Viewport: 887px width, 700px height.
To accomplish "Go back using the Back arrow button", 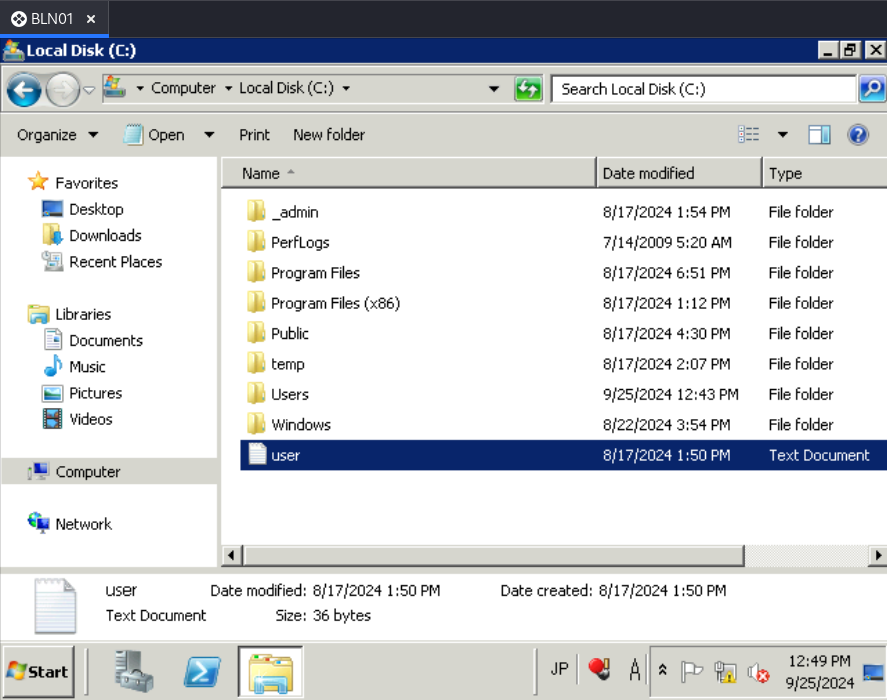I will click(24, 89).
